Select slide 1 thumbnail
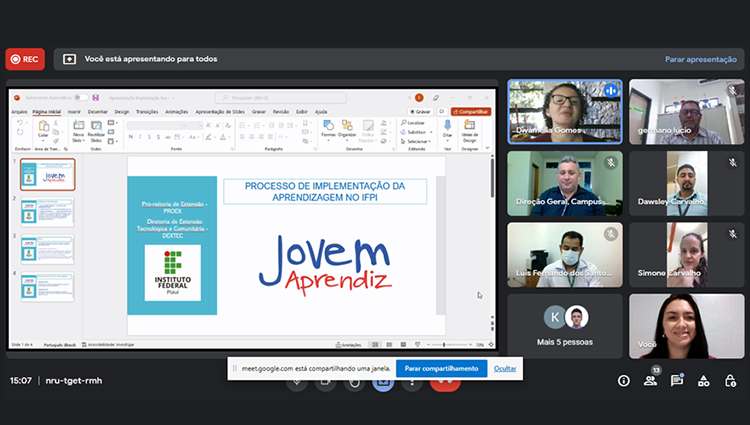Image resolution: width=750 pixels, height=425 pixels. pyautogui.click(x=47, y=175)
